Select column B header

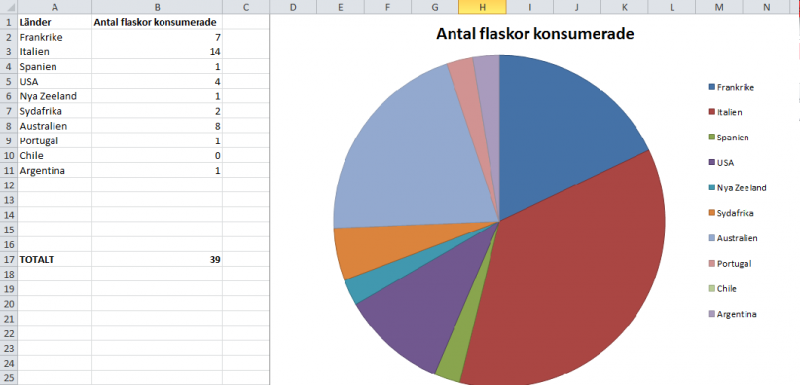pos(157,7)
